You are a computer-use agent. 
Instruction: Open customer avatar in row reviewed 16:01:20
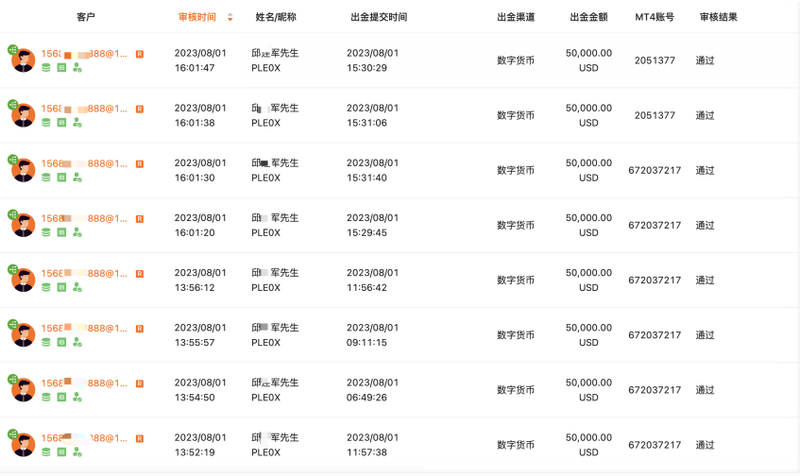click(x=23, y=225)
